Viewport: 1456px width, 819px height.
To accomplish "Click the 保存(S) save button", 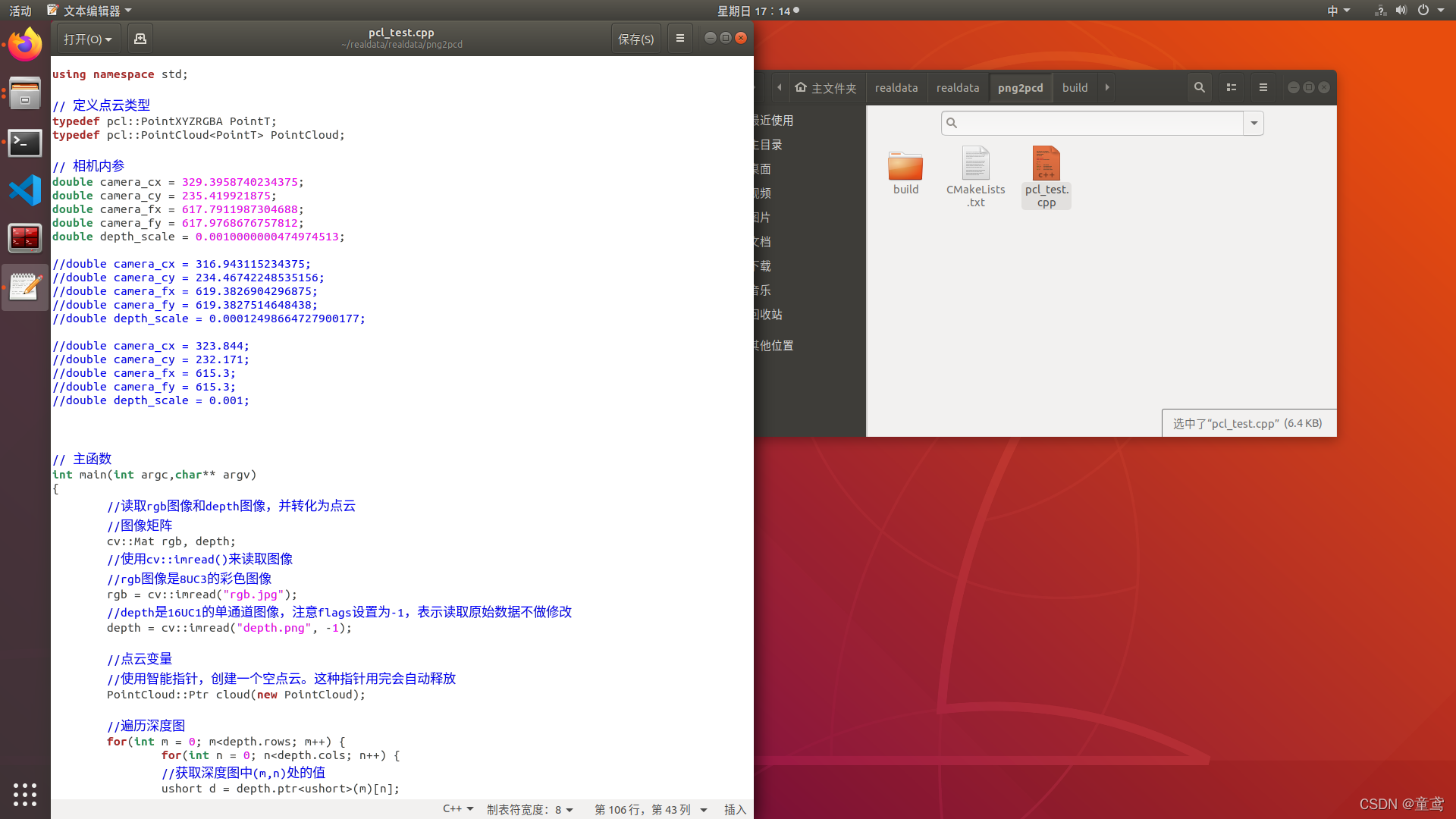I will pyautogui.click(x=635, y=39).
